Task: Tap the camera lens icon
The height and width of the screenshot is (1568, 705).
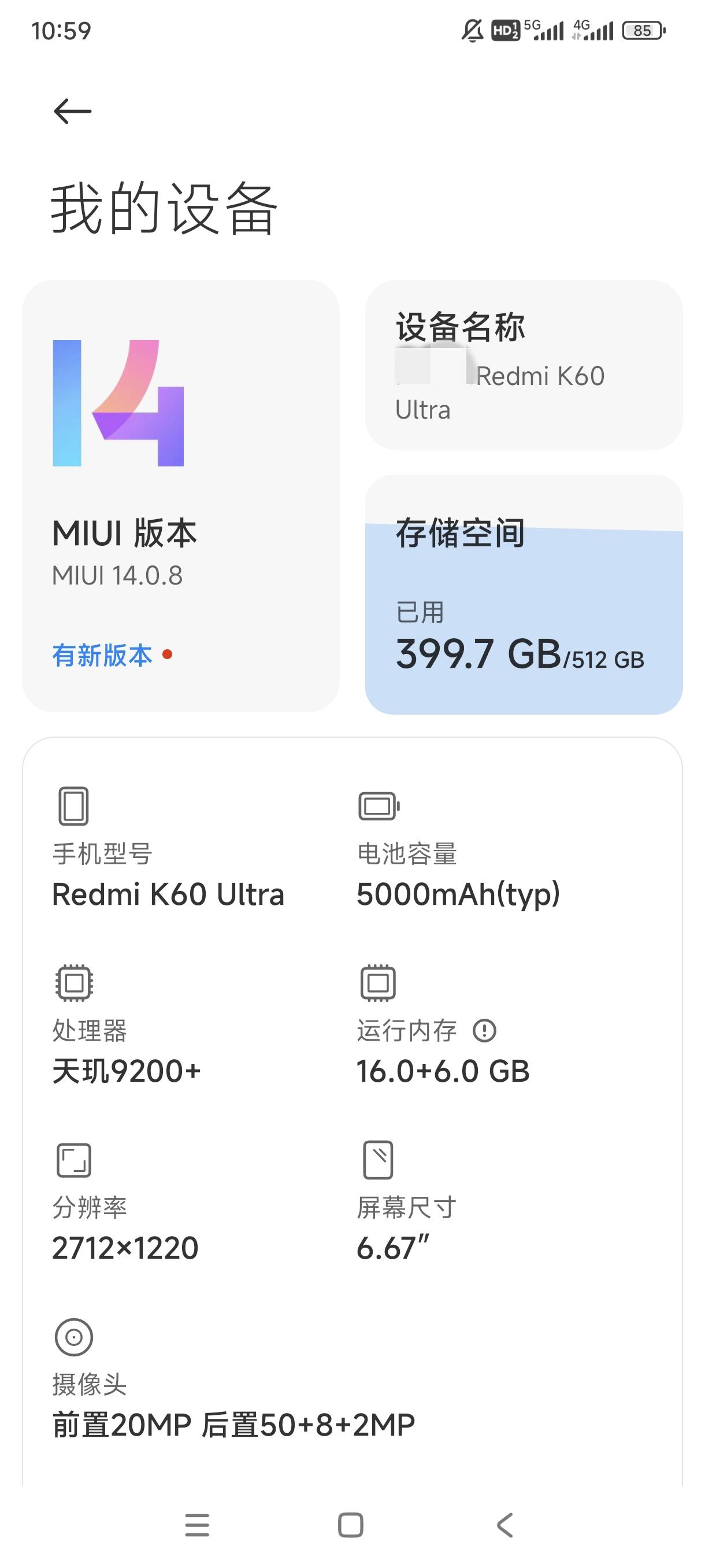Action: click(73, 1337)
